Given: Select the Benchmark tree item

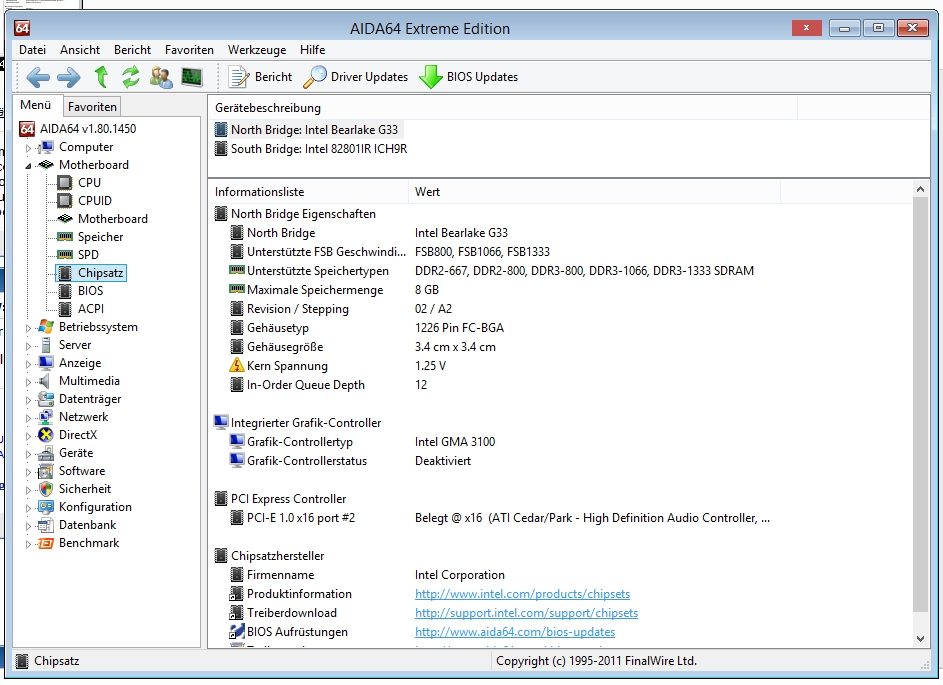Looking at the screenshot, I should [x=89, y=544].
